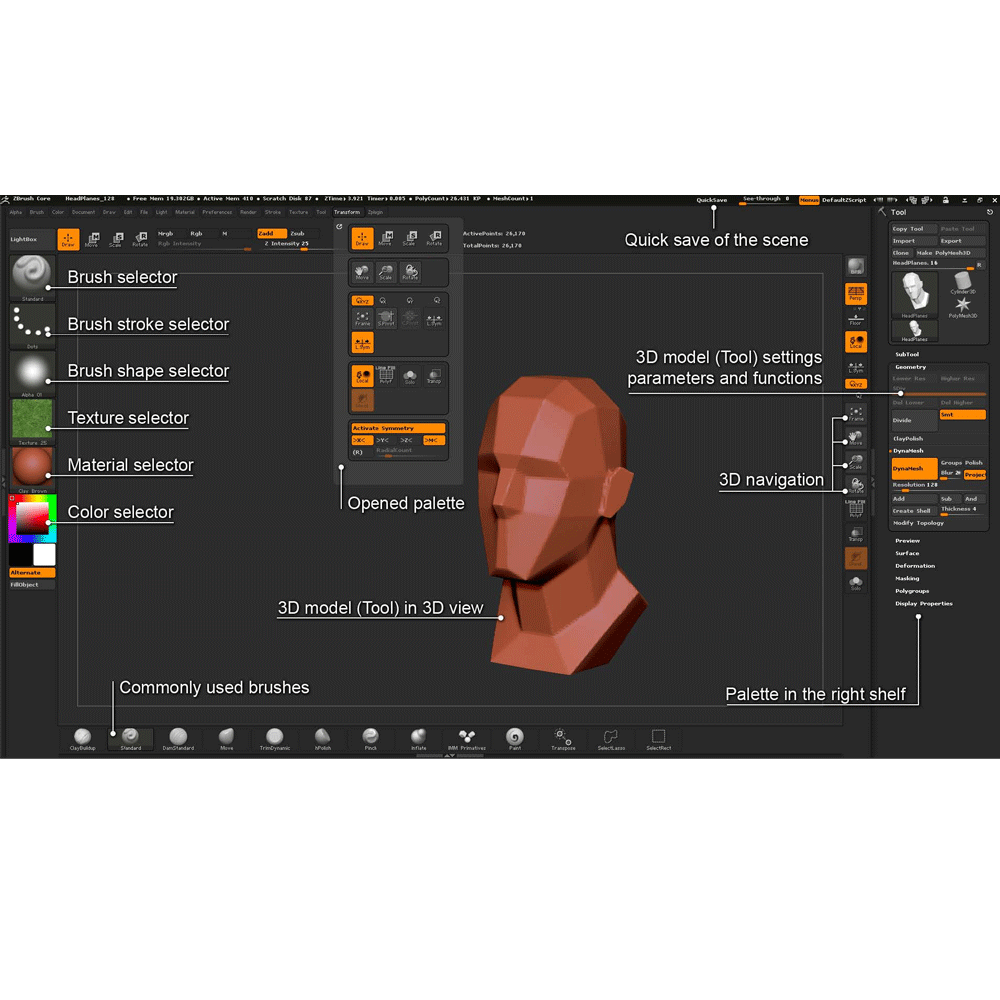
Task: Open the Material menu
Action: [x=185, y=212]
